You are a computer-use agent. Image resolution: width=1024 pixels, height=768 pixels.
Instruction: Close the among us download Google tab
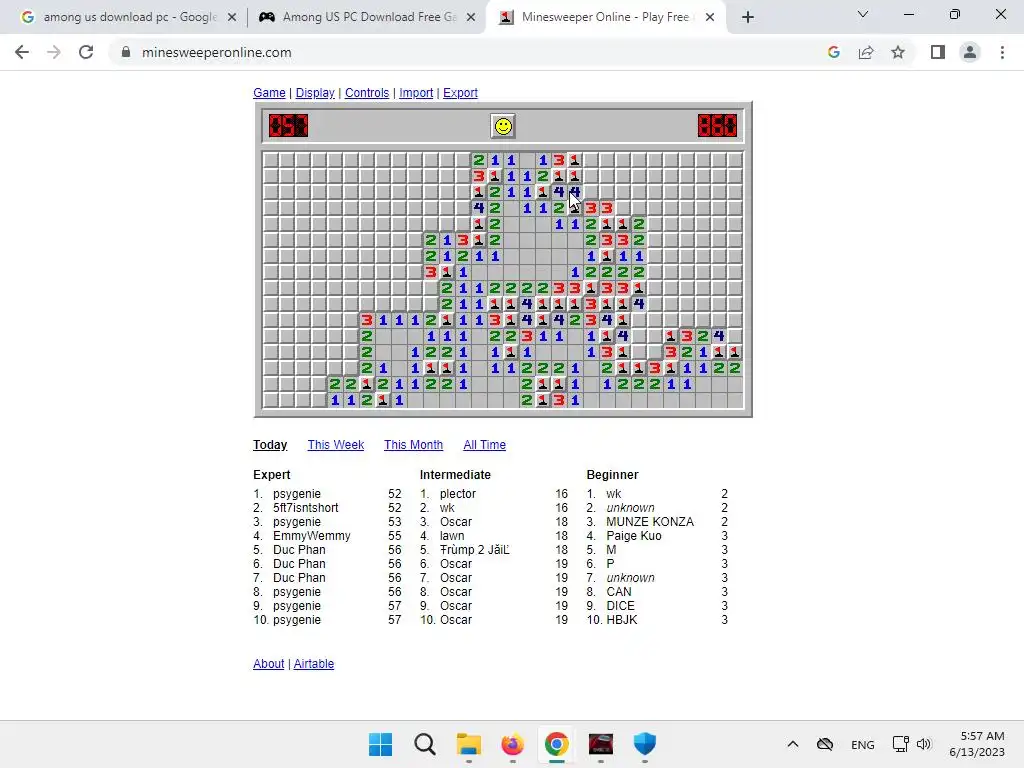(231, 17)
